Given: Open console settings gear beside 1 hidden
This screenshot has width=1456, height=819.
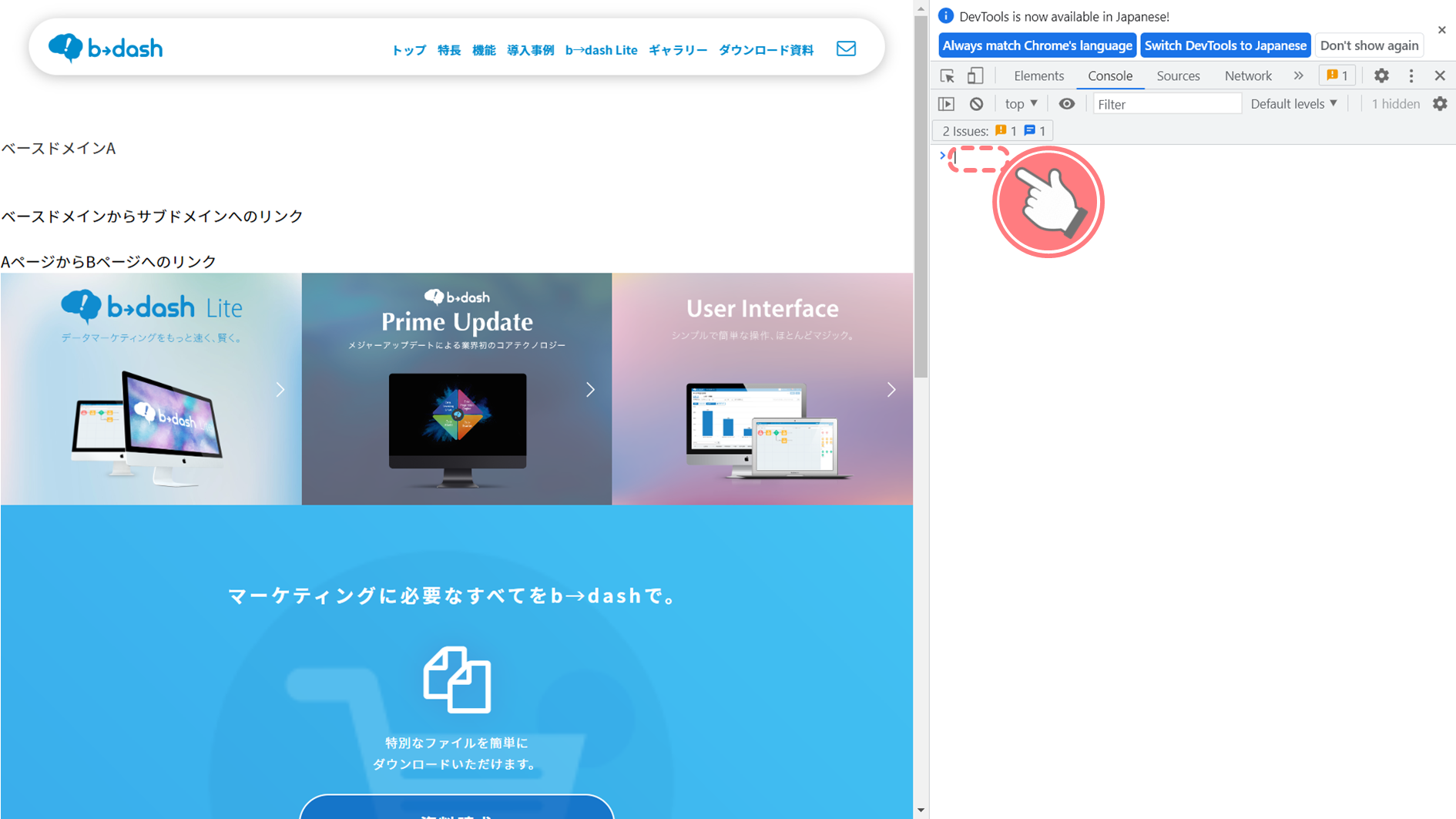Looking at the screenshot, I should coord(1440,104).
